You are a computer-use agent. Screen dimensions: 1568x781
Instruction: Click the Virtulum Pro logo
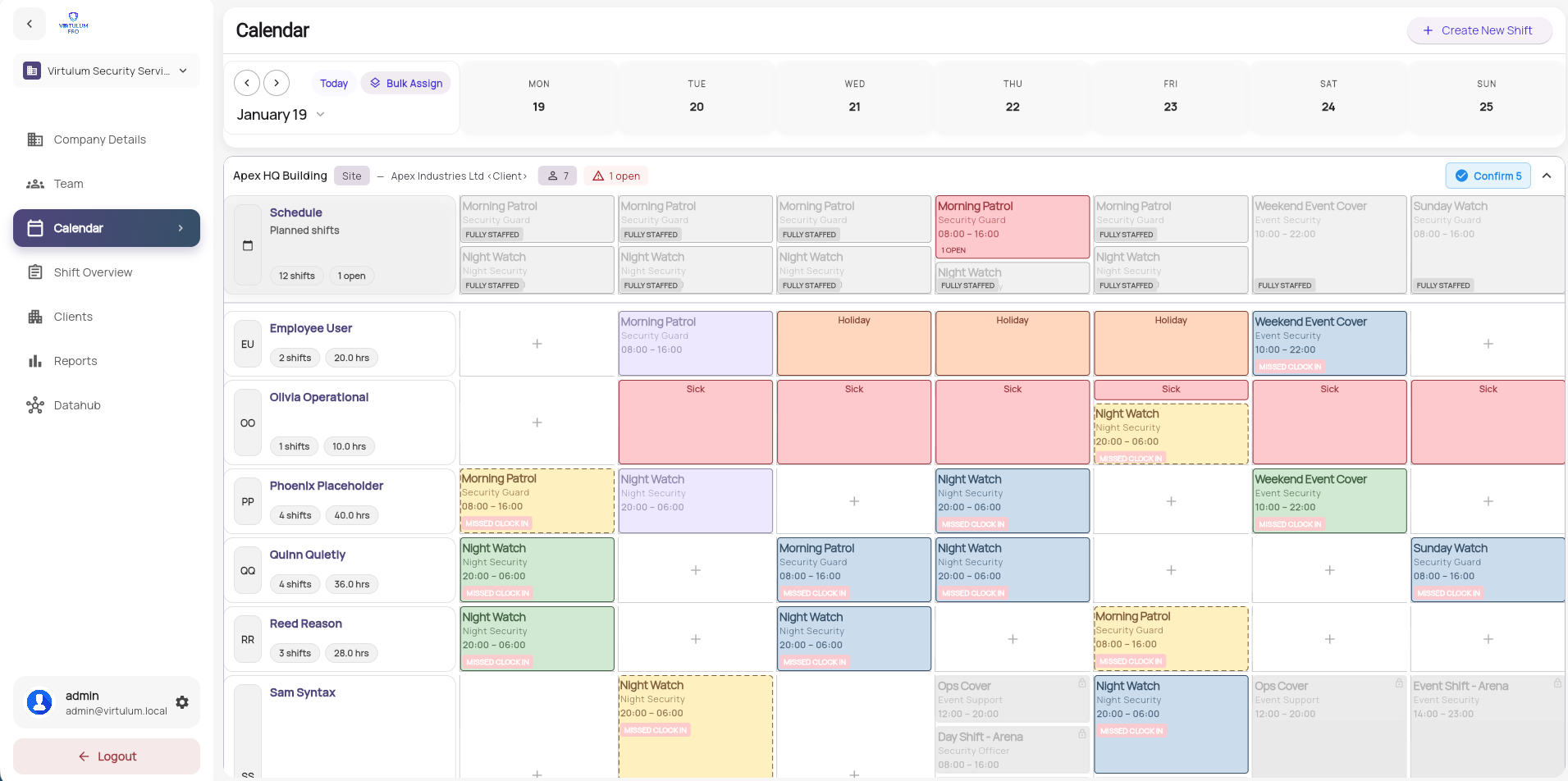coord(73,22)
